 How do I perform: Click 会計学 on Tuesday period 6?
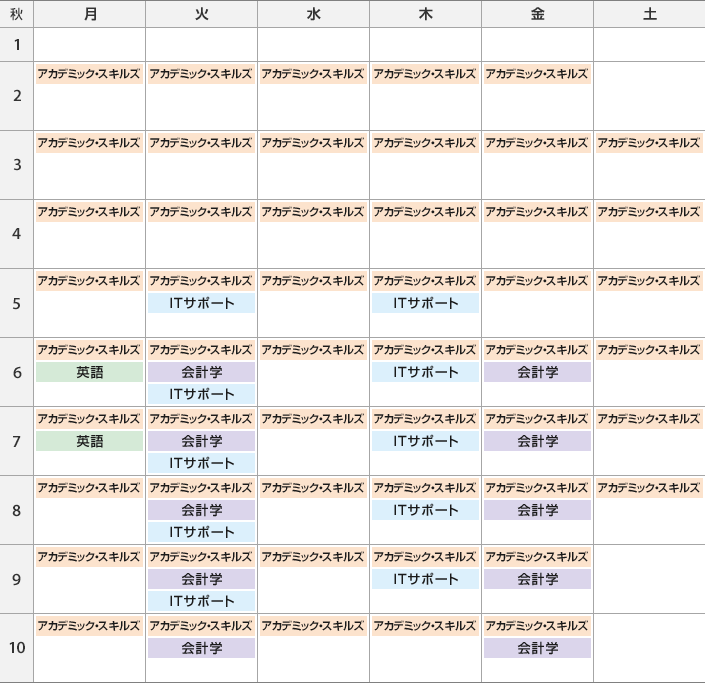(201, 372)
